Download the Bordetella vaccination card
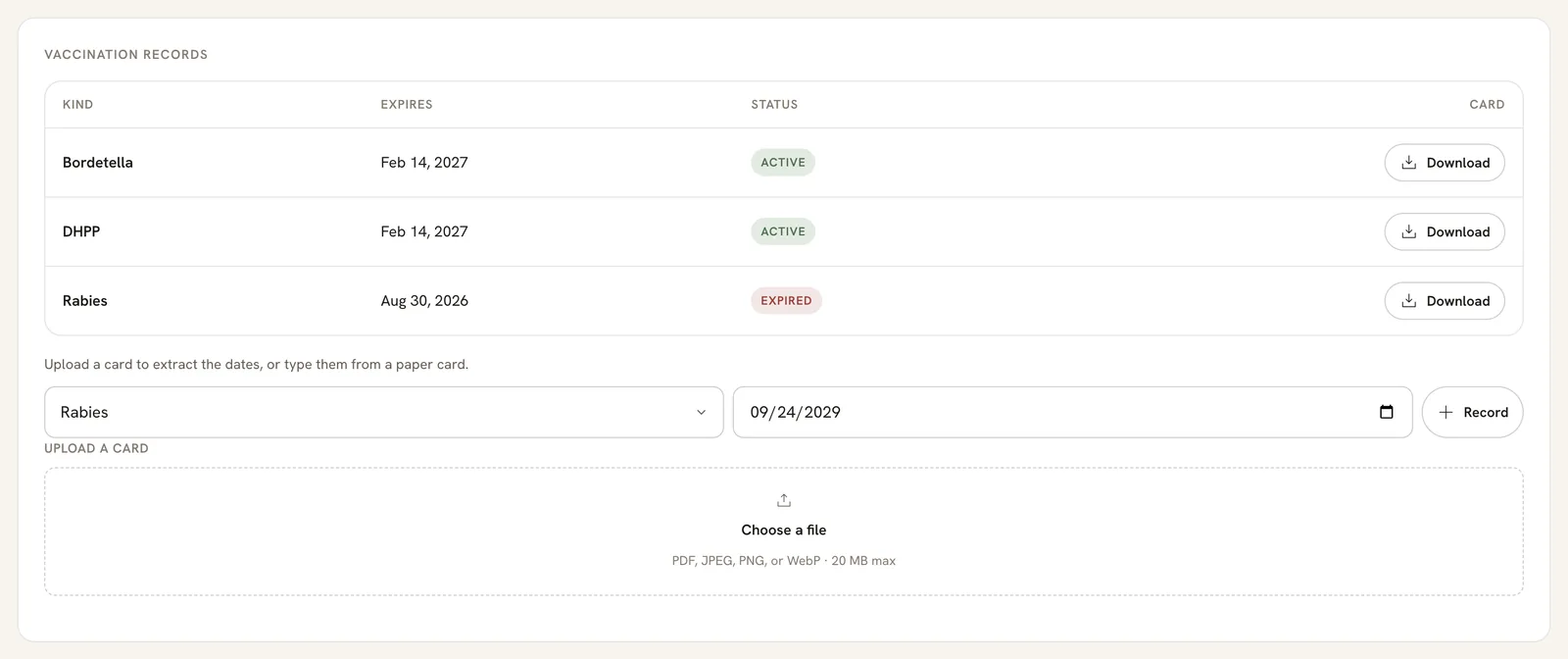 1445,163
